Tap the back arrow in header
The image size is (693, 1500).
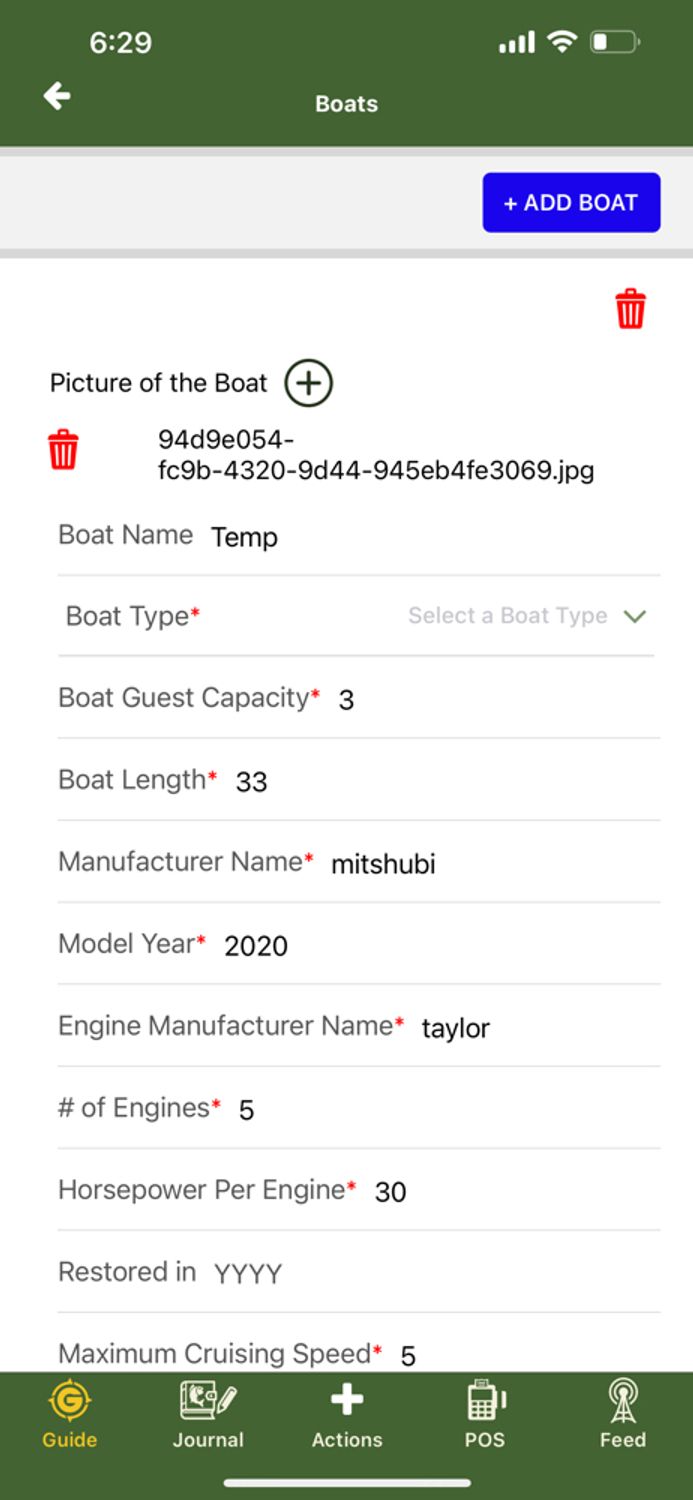tap(57, 96)
